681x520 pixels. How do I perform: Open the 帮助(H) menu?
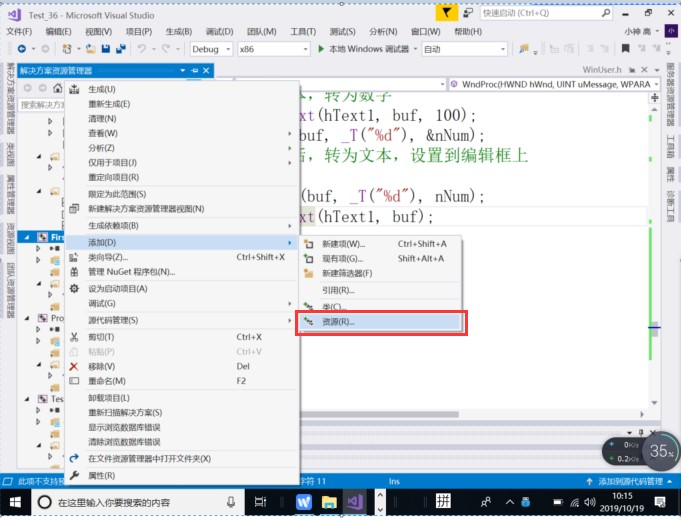pos(468,31)
